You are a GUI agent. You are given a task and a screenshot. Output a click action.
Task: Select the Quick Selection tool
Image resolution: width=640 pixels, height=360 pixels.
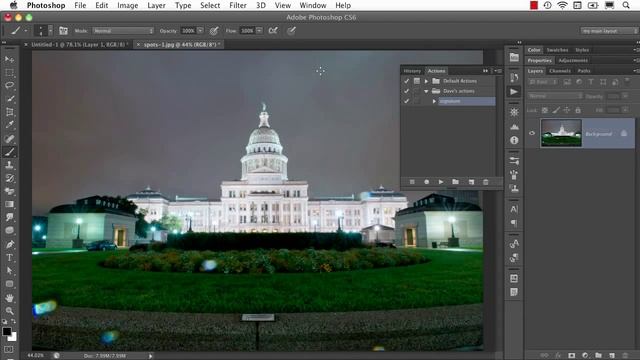[9, 99]
